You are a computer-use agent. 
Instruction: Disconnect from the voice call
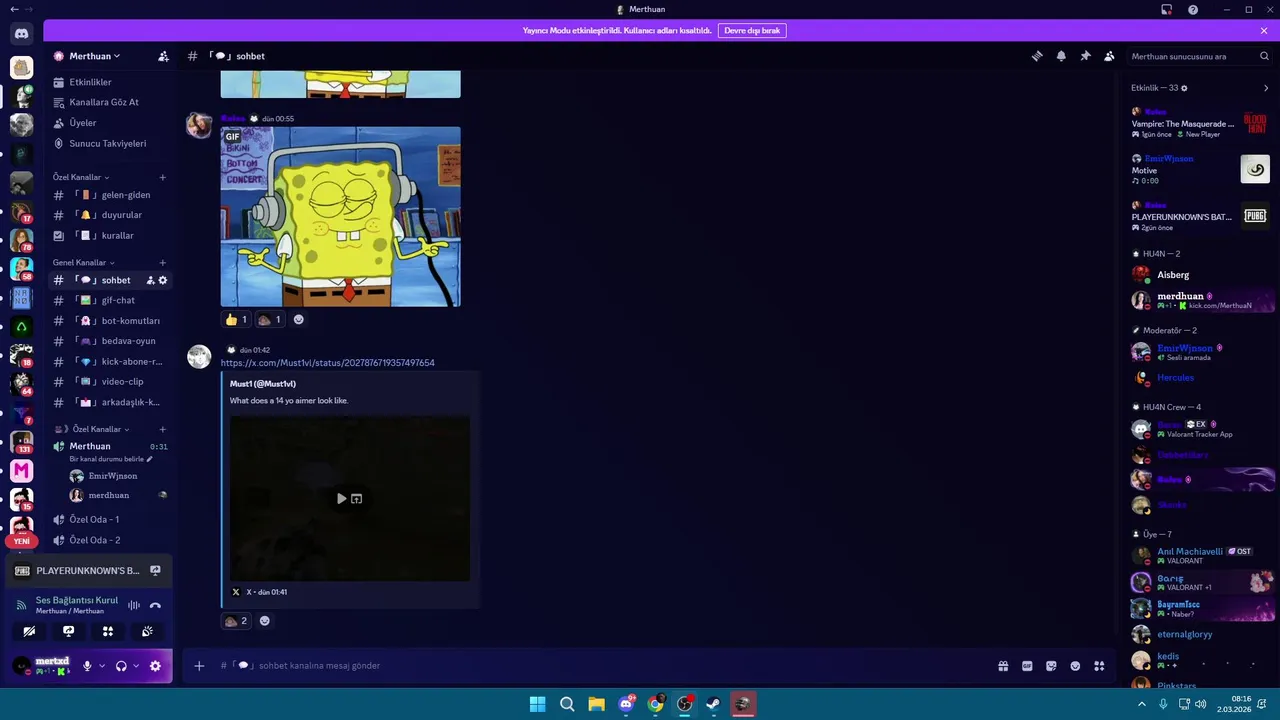(x=155, y=605)
